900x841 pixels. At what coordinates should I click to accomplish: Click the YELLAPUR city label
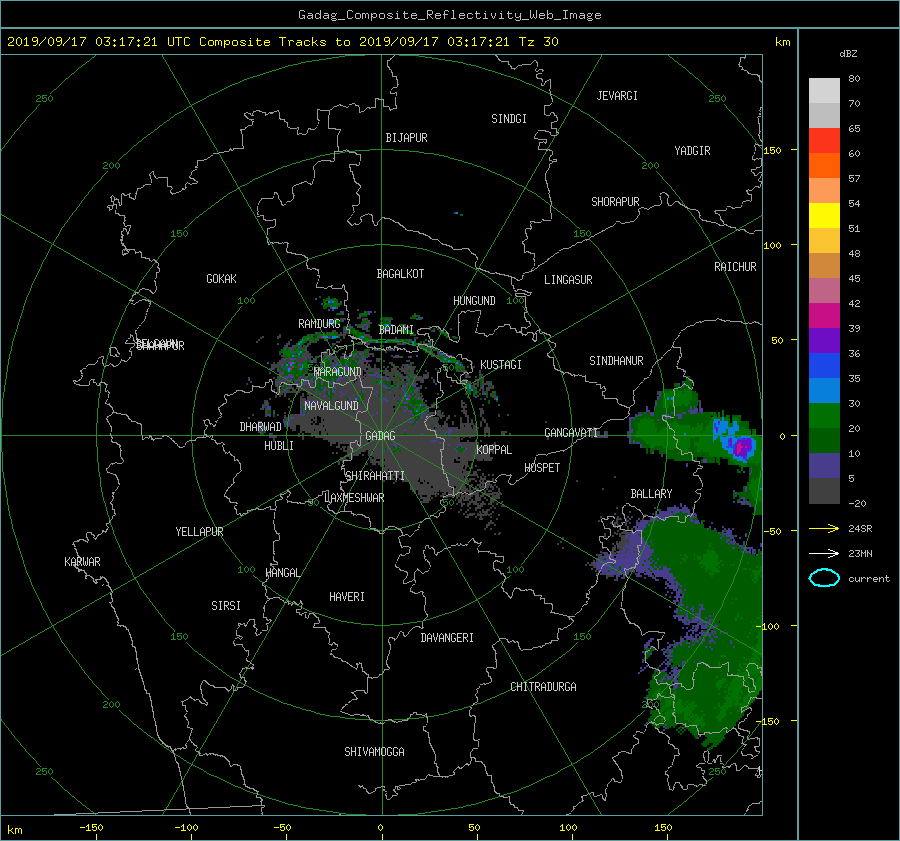pyautogui.click(x=199, y=532)
